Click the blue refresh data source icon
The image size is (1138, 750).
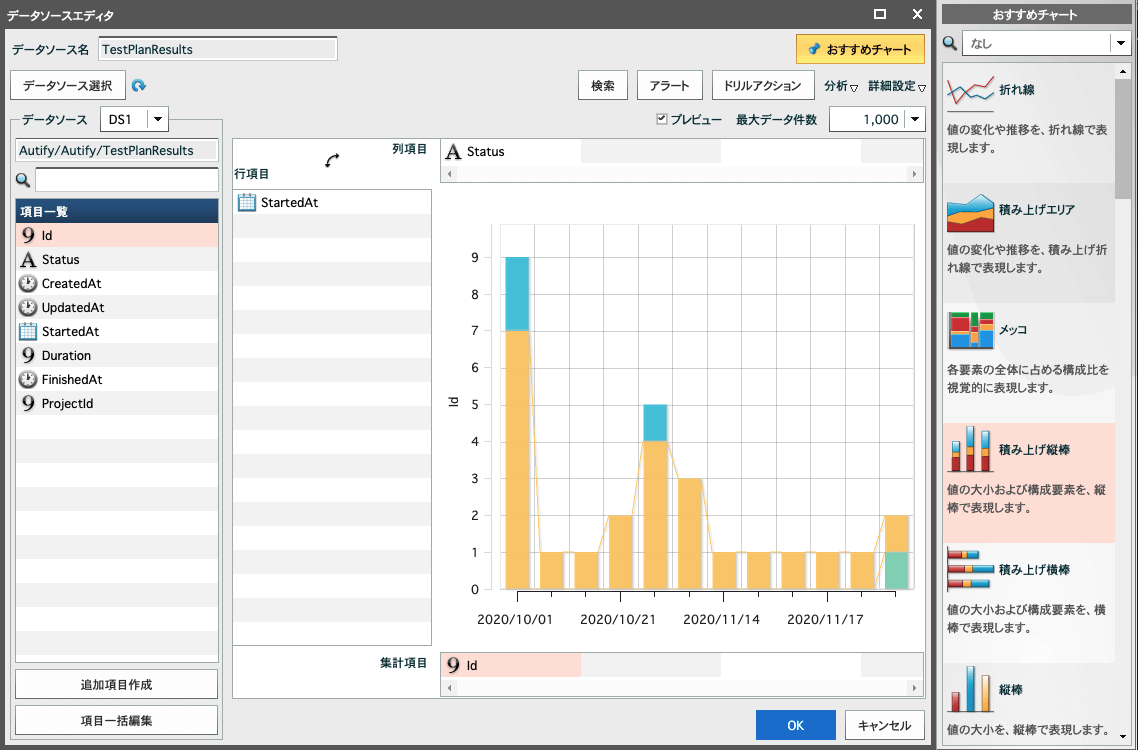pyautogui.click(x=139, y=86)
